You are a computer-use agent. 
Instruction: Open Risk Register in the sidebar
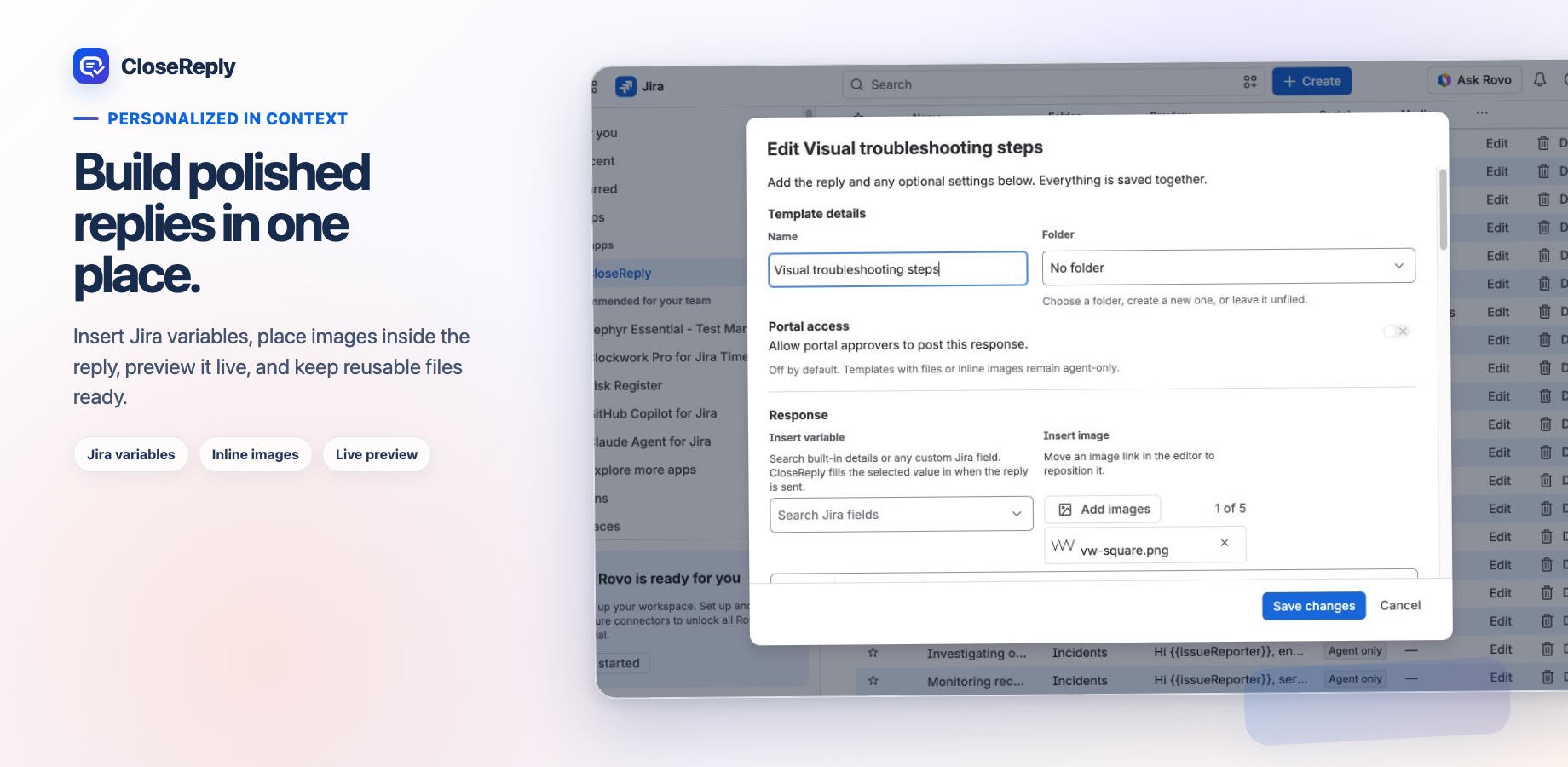(x=627, y=385)
